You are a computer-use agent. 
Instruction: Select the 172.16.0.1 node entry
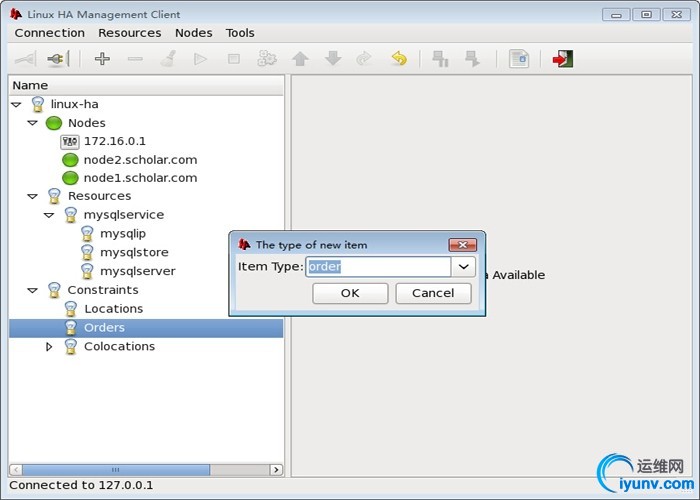click(x=115, y=142)
